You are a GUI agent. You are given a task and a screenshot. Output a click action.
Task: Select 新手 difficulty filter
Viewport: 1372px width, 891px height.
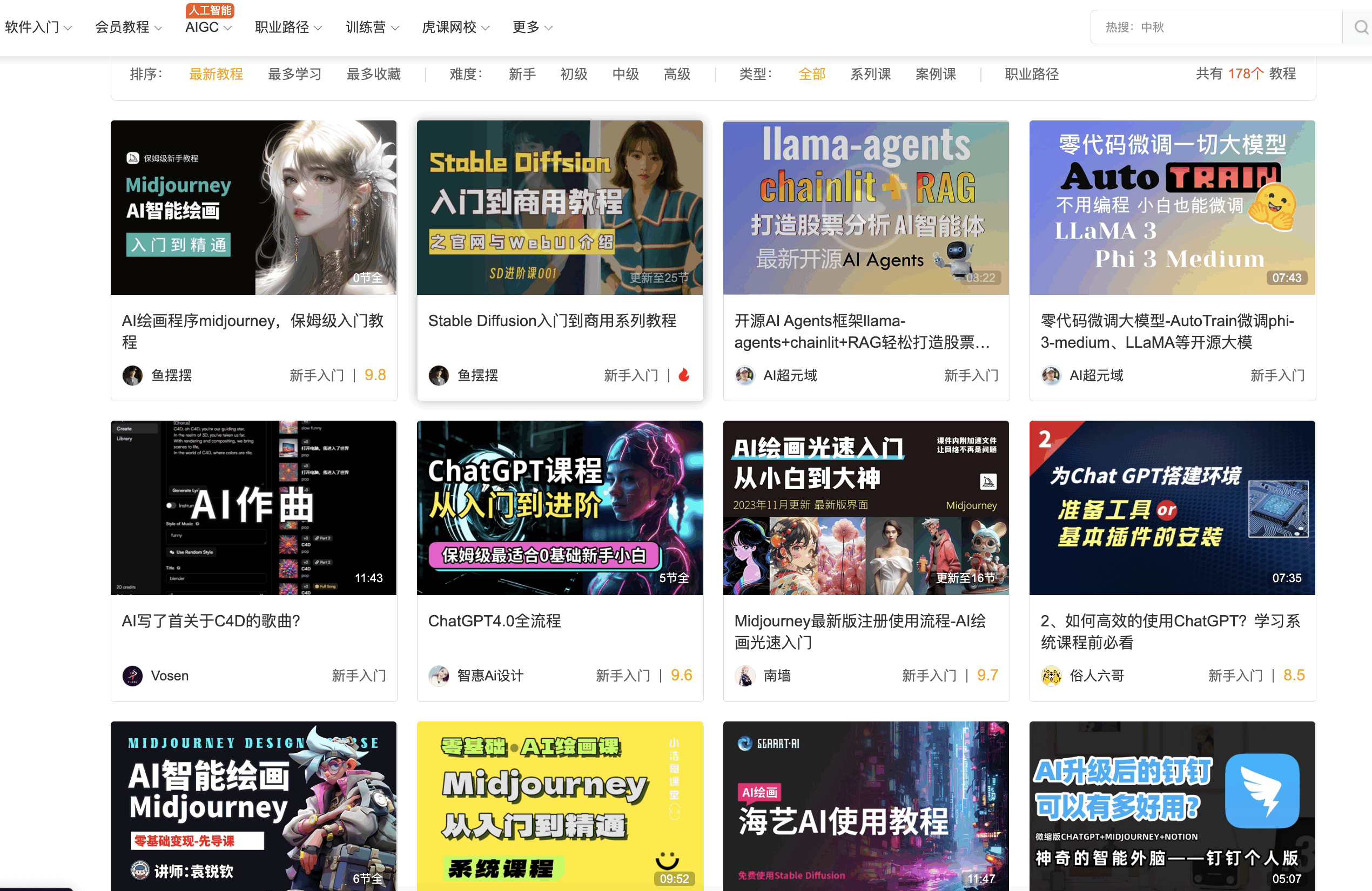tap(522, 74)
